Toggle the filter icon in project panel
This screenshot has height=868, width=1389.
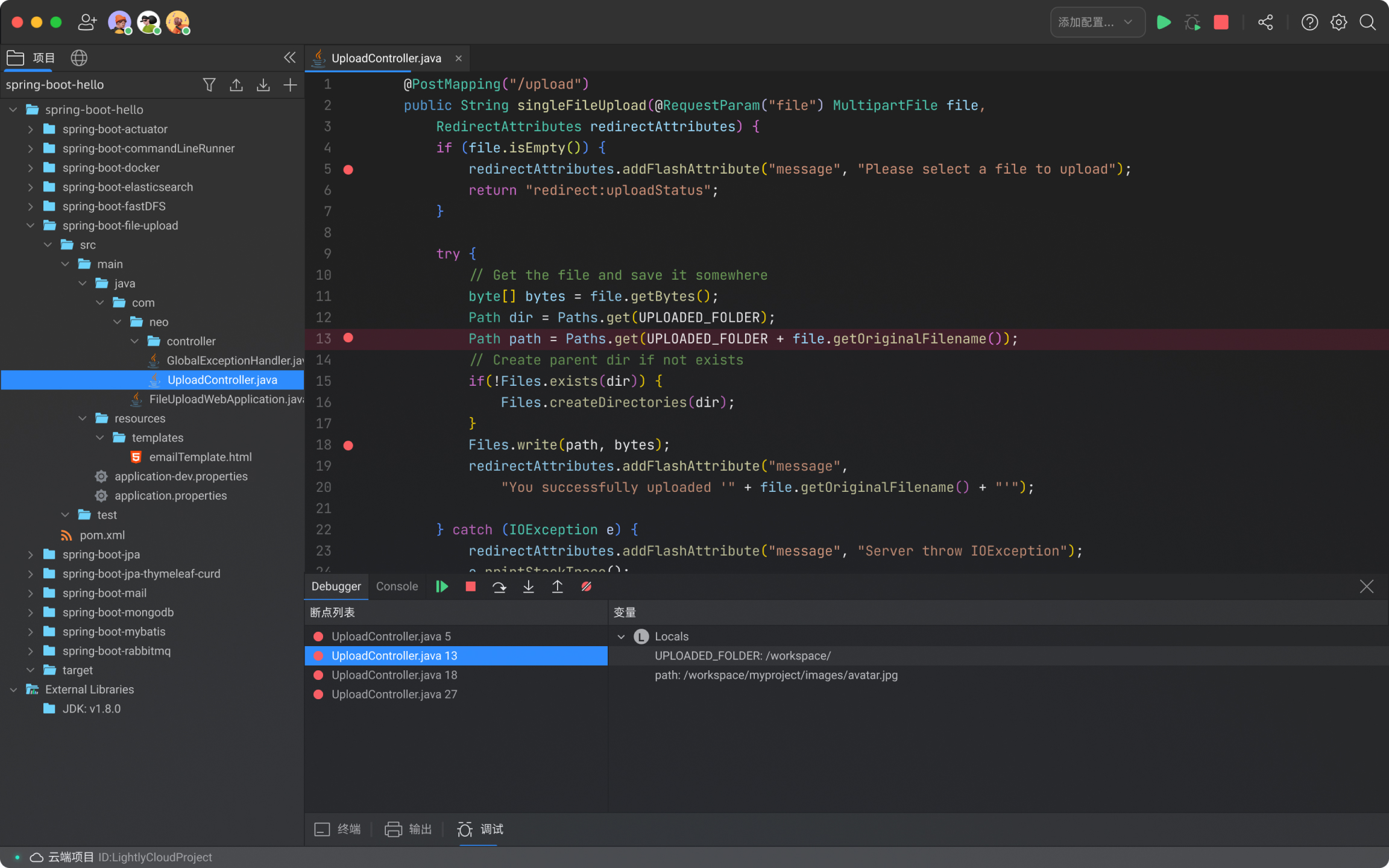pos(209,85)
